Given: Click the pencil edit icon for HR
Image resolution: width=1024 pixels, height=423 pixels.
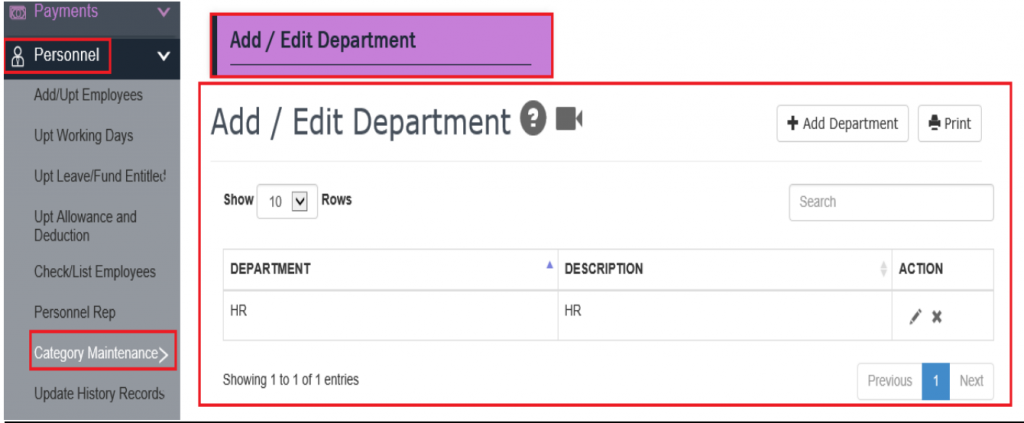Looking at the screenshot, I should [x=915, y=317].
